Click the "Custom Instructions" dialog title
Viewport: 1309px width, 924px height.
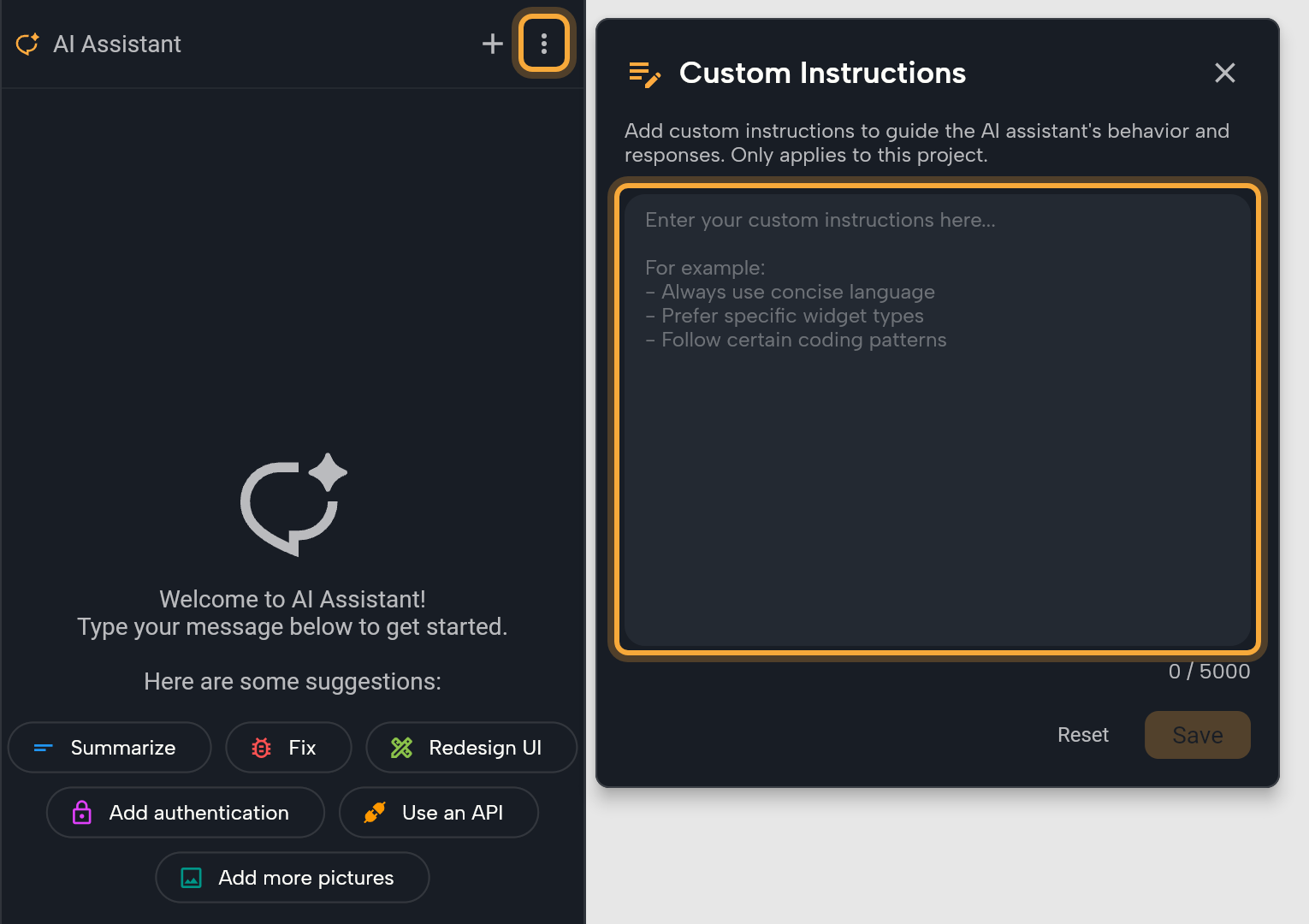822,73
